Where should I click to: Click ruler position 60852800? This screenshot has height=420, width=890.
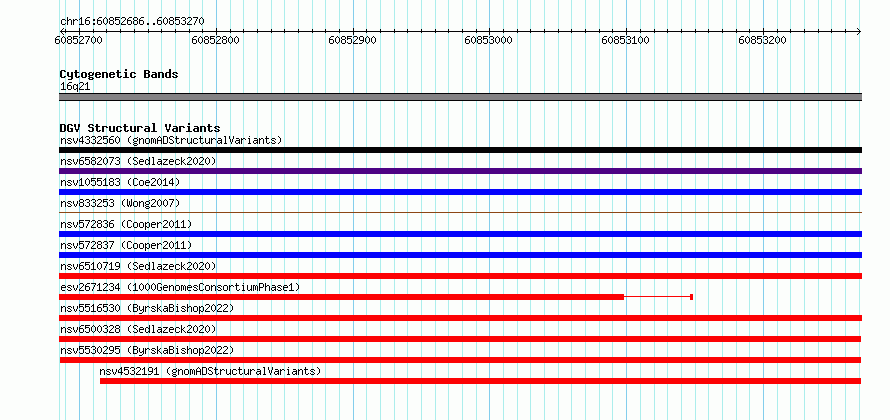(216, 40)
